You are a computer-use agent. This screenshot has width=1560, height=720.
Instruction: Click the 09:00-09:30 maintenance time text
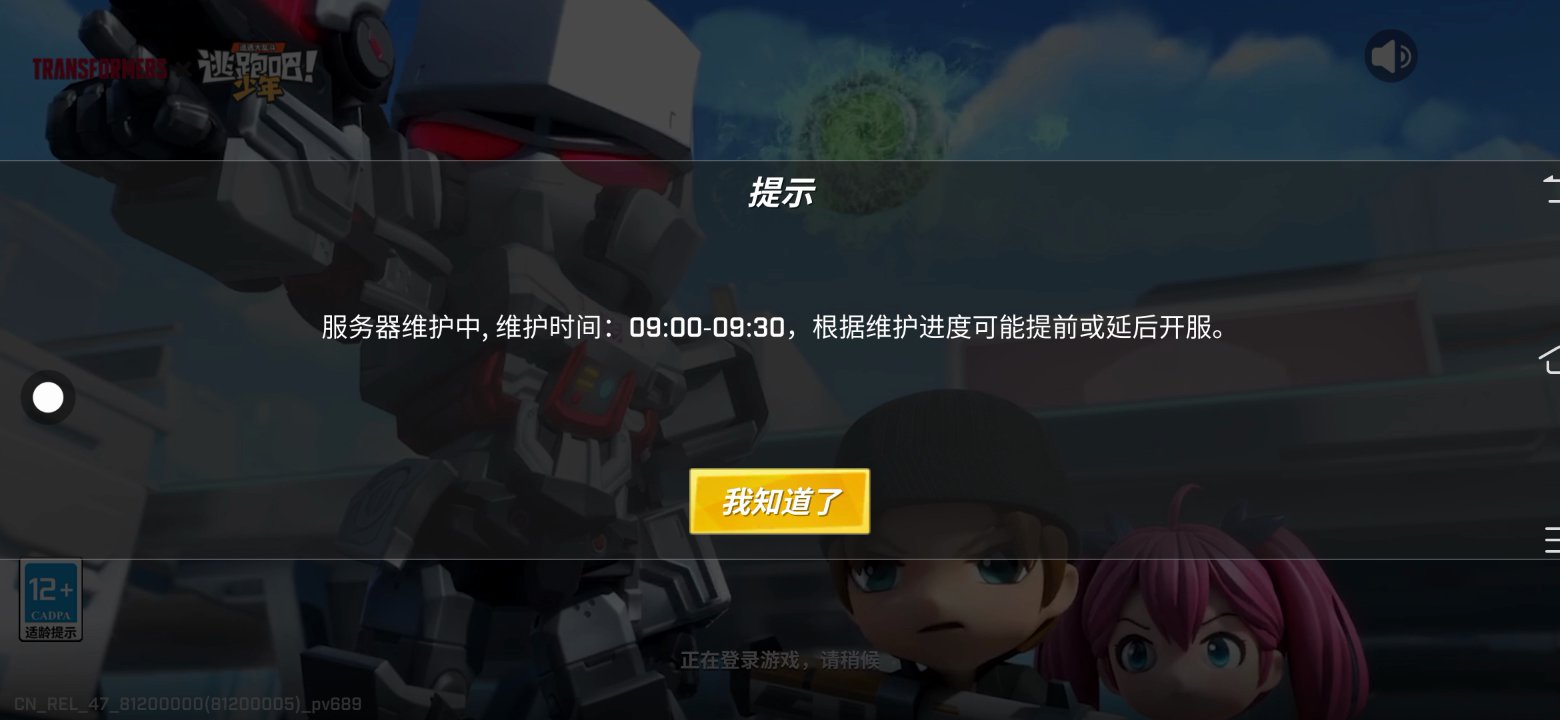[707, 327]
